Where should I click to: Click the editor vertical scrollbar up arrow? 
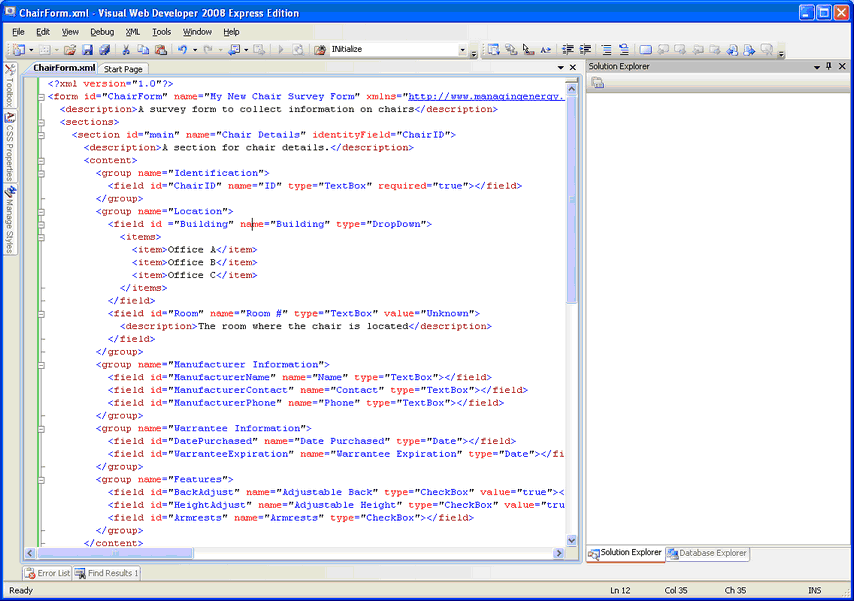571,89
